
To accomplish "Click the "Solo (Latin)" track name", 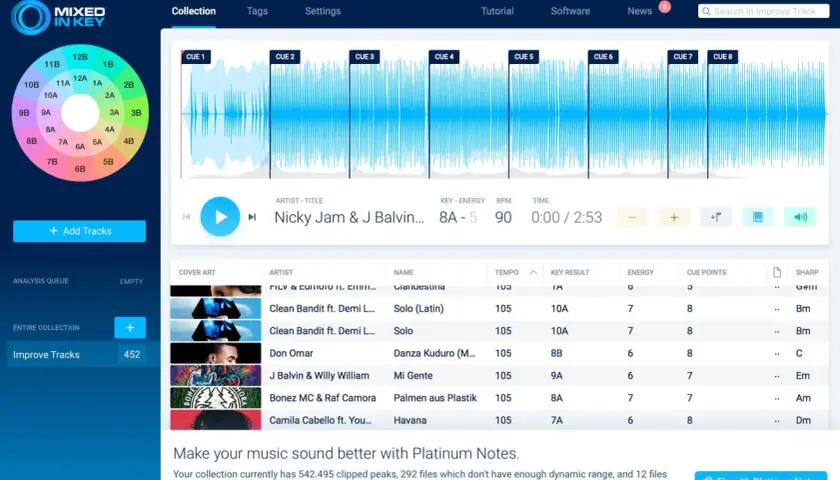I will 418,309.
